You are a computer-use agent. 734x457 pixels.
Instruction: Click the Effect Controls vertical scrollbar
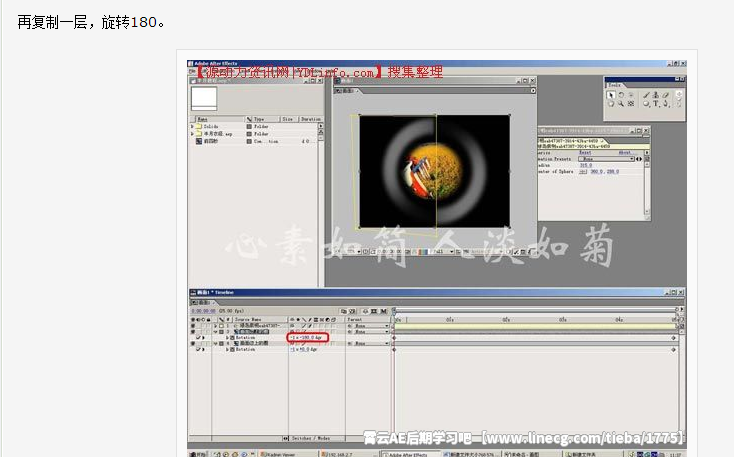tap(647, 187)
